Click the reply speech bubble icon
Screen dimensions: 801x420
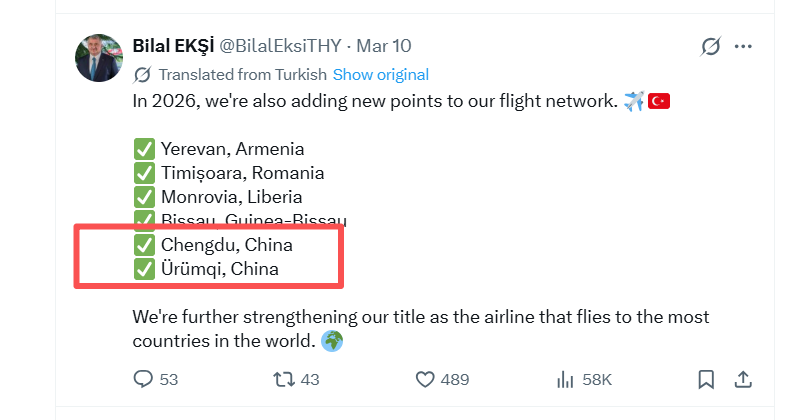pyautogui.click(x=142, y=379)
